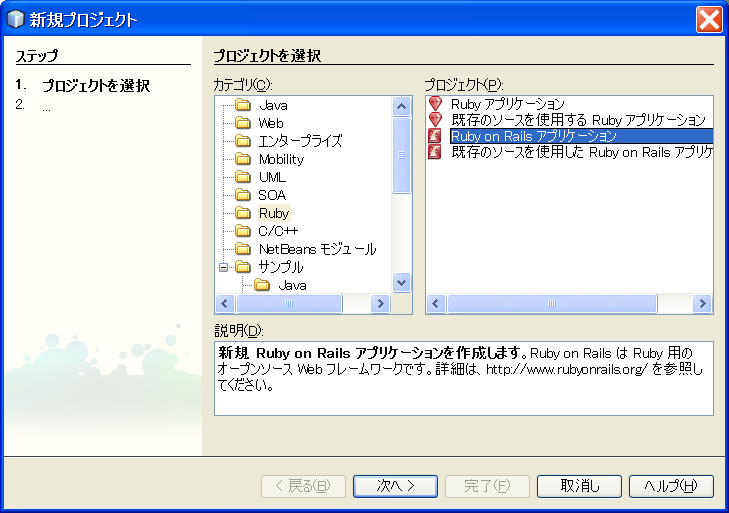Viewport: 729px width, 513px height.
Task: Select the UML category label
Action: coord(272,177)
